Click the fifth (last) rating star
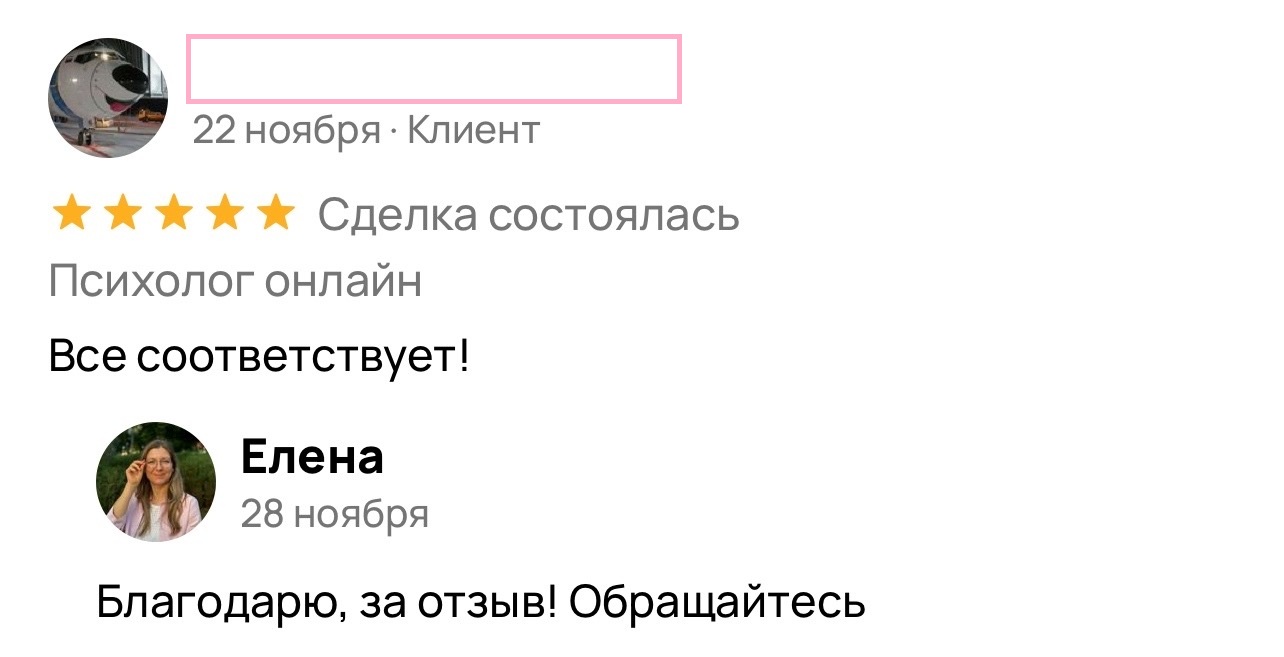This screenshot has width=1284, height=657. tap(275, 214)
